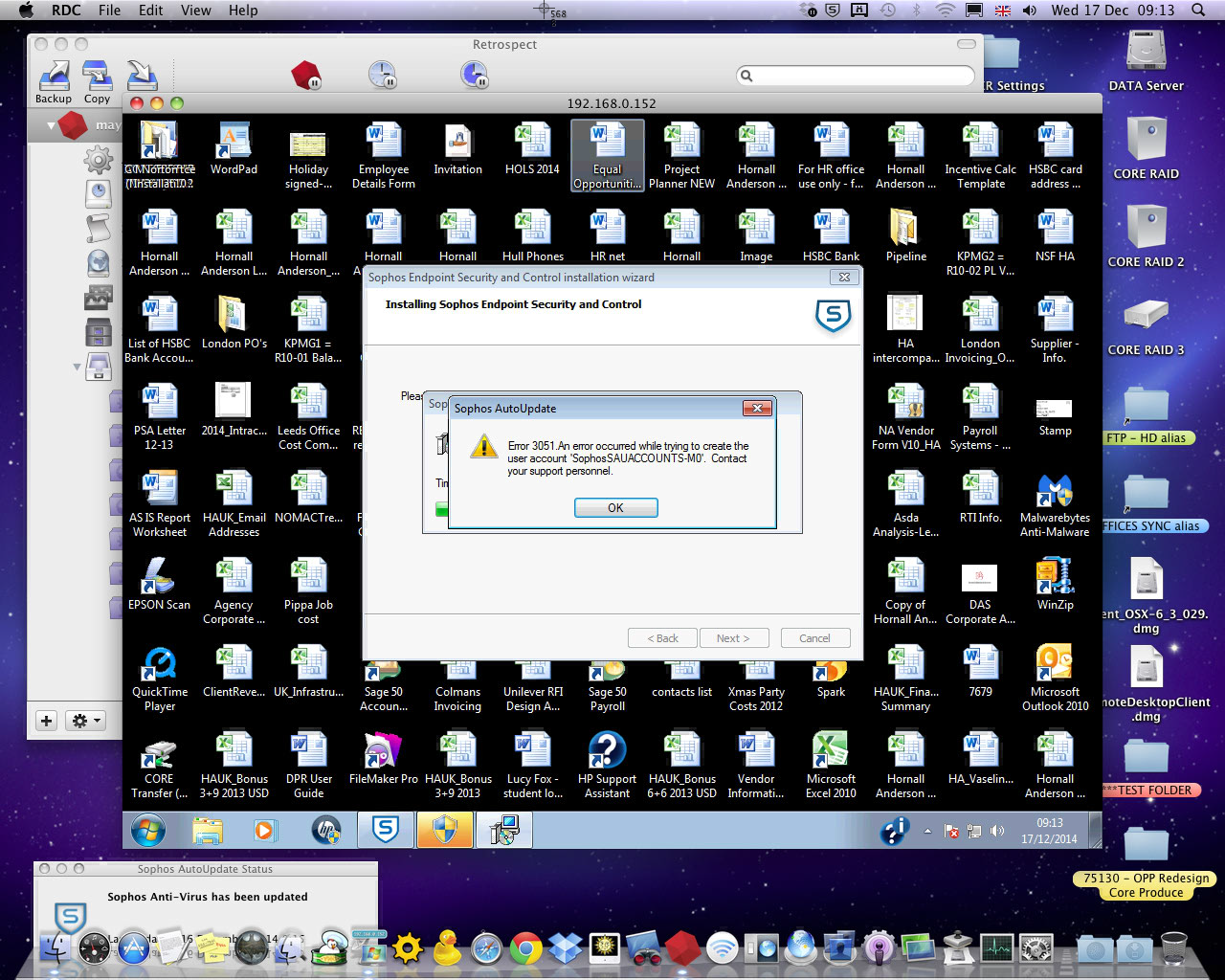The width and height of the screenshot is (1225, 980).
Task: Select the Sophos shield taskbar button
Action: [x=386, y=830]
